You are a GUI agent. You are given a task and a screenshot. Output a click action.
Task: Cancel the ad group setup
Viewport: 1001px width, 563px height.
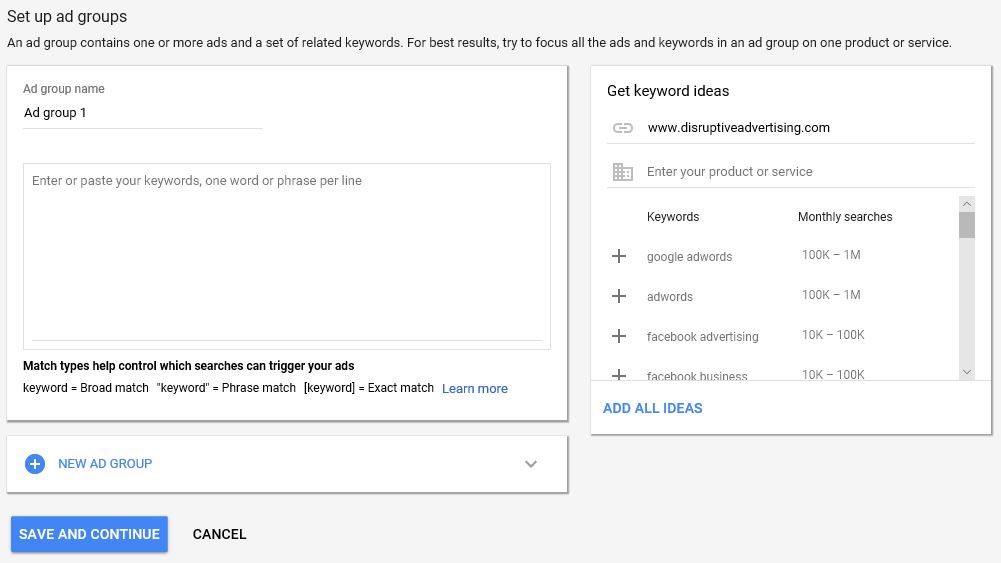click(x=219, y=534)
